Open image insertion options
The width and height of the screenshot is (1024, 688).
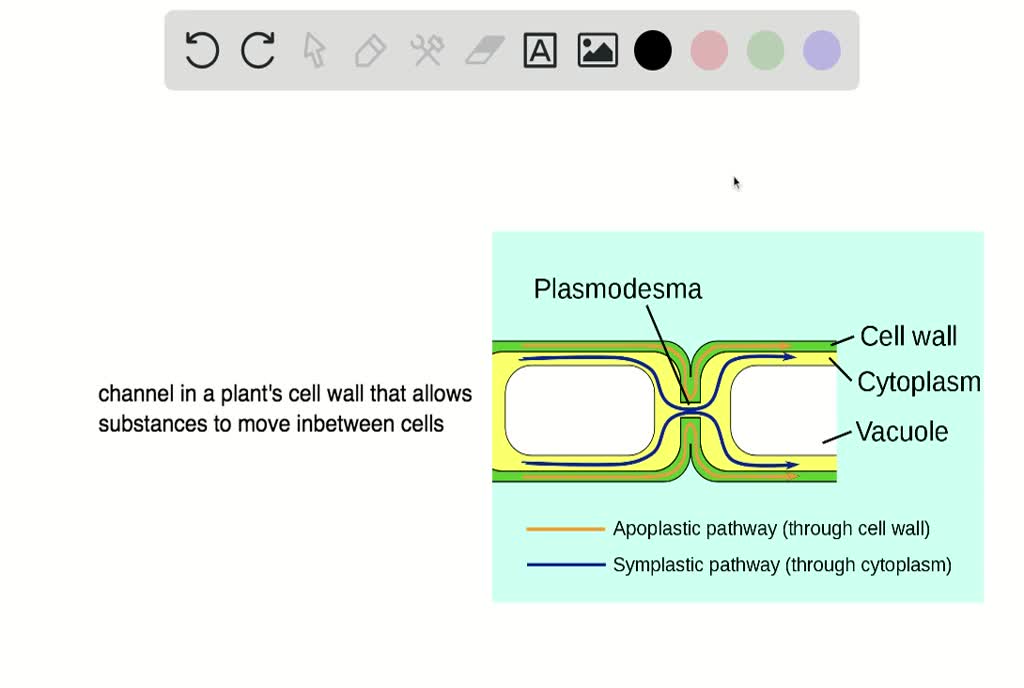pos(596,50)
